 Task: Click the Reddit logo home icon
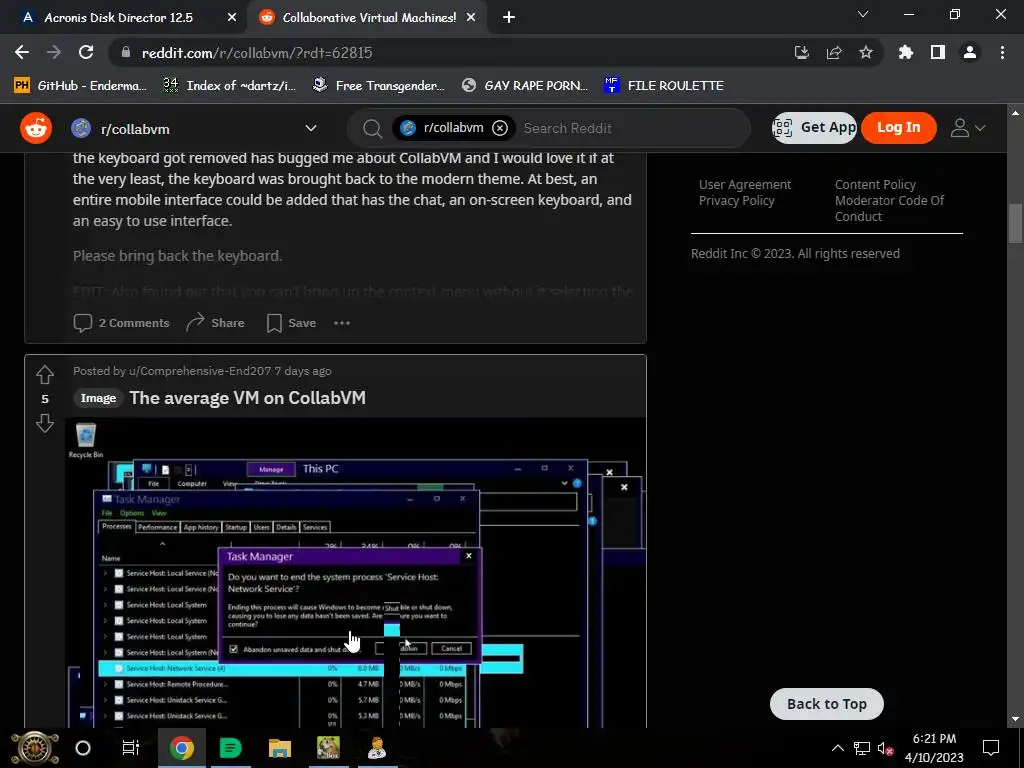36,128
